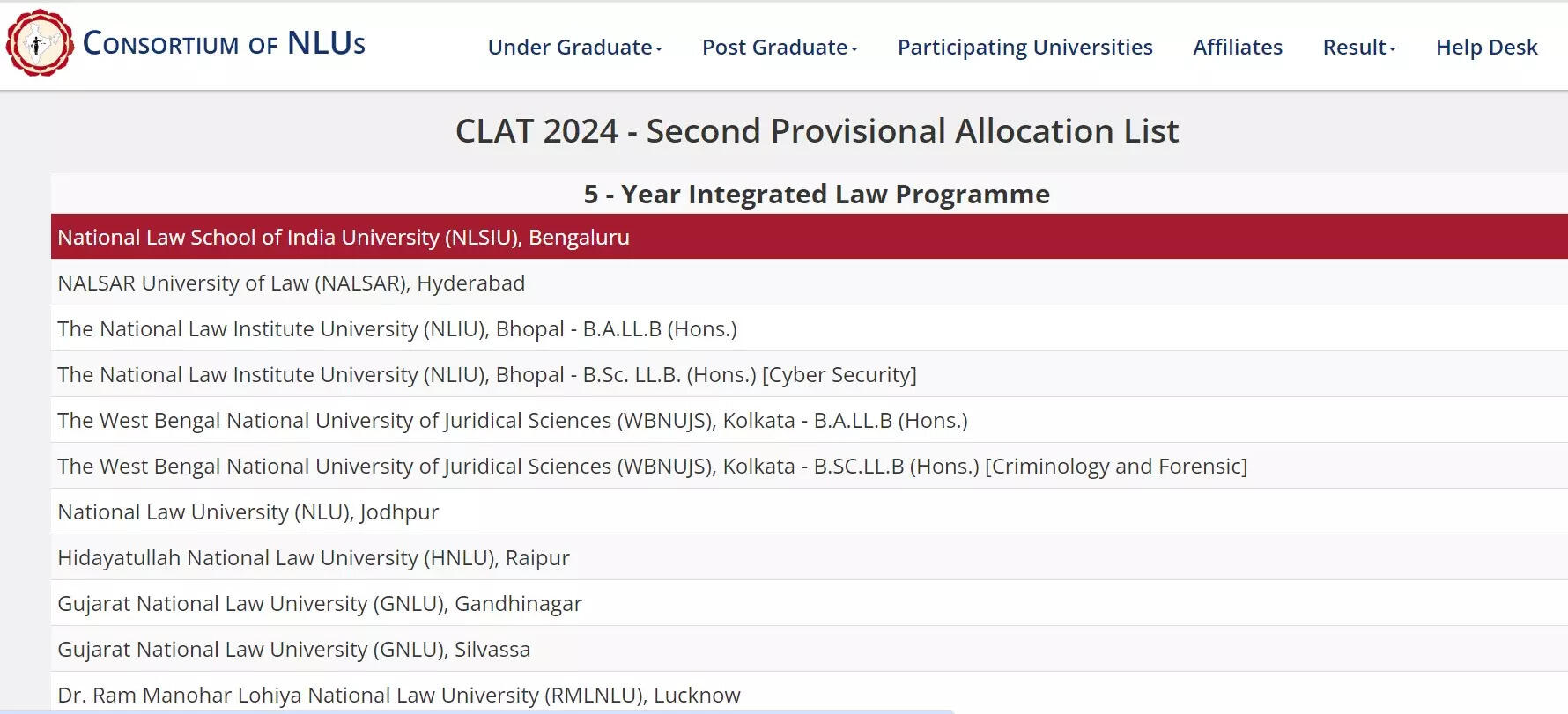Open NLIU Bhopal Cyber Security programme list
The height and width of the screenshot is (714, 1568).
[x=810, y=374]
